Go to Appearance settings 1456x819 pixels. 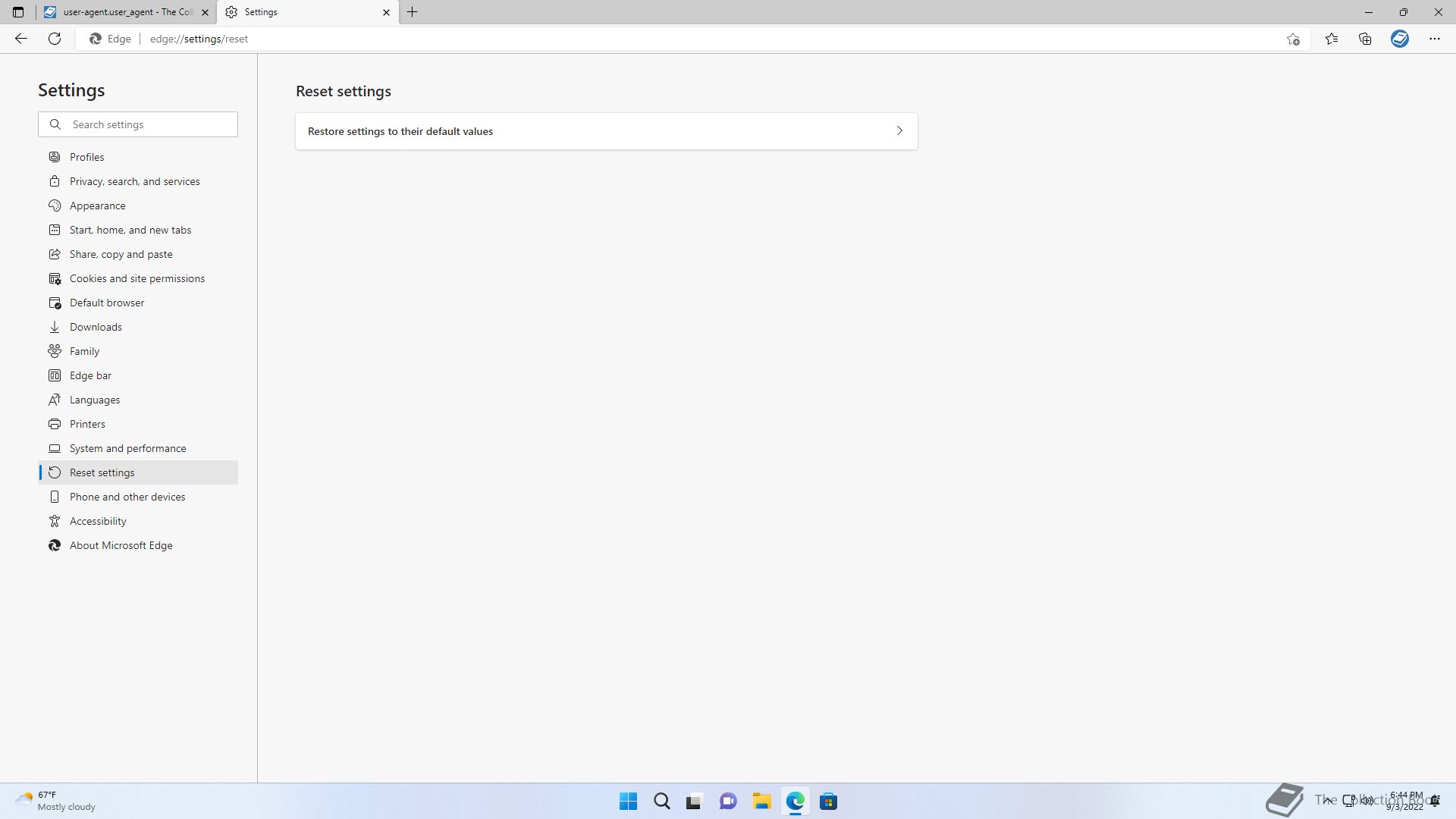pyautogui.click(x=97, y=206)
